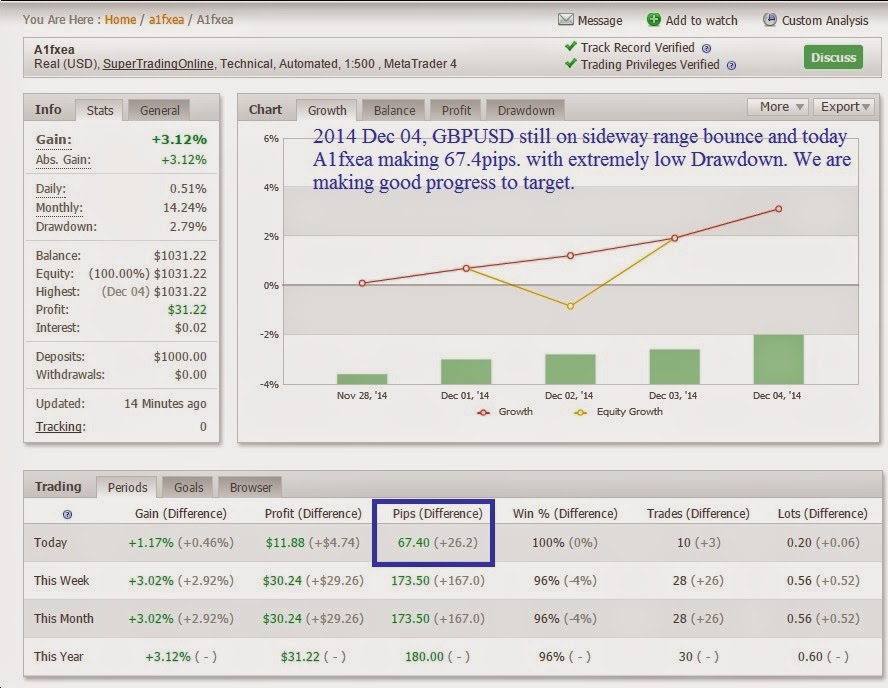Click the Dec 01 green profit bar

[x=466, y=371]
